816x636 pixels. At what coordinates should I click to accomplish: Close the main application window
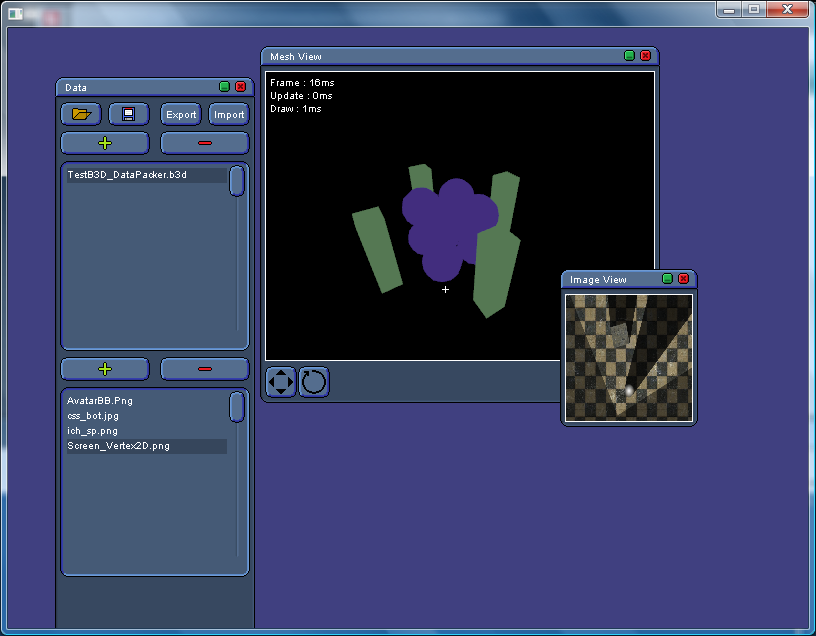[788, 9]
